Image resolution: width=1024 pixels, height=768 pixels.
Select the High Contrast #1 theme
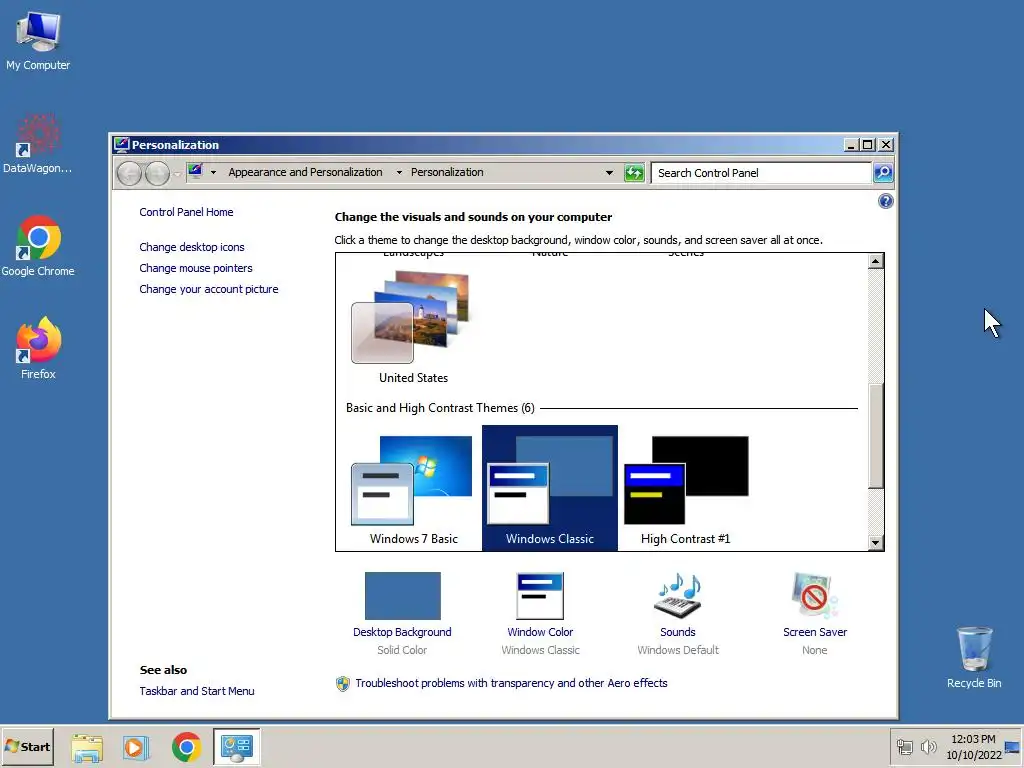(686, 488)
